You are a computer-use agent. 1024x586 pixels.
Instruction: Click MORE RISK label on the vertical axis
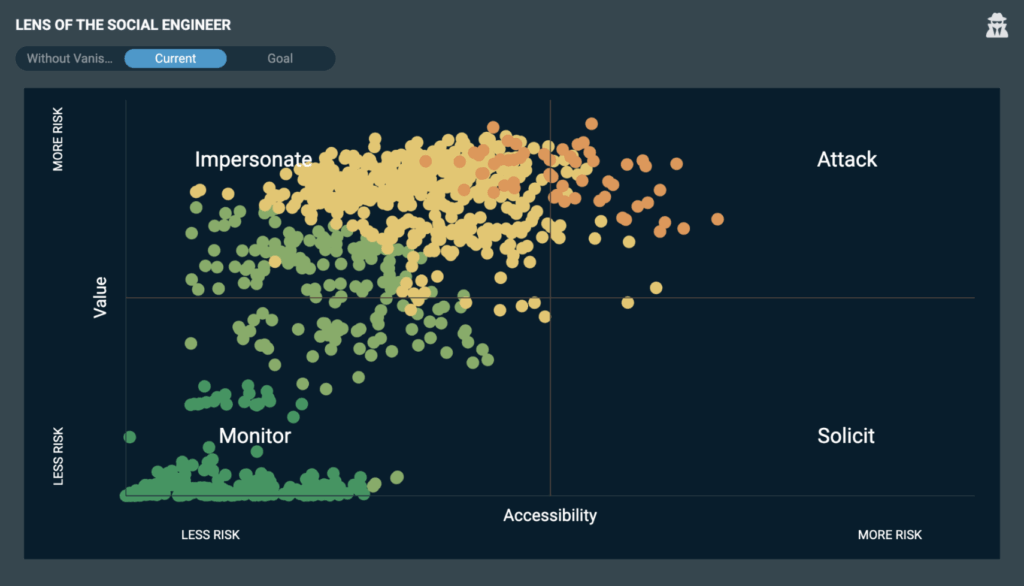click(x=58, y=139)
